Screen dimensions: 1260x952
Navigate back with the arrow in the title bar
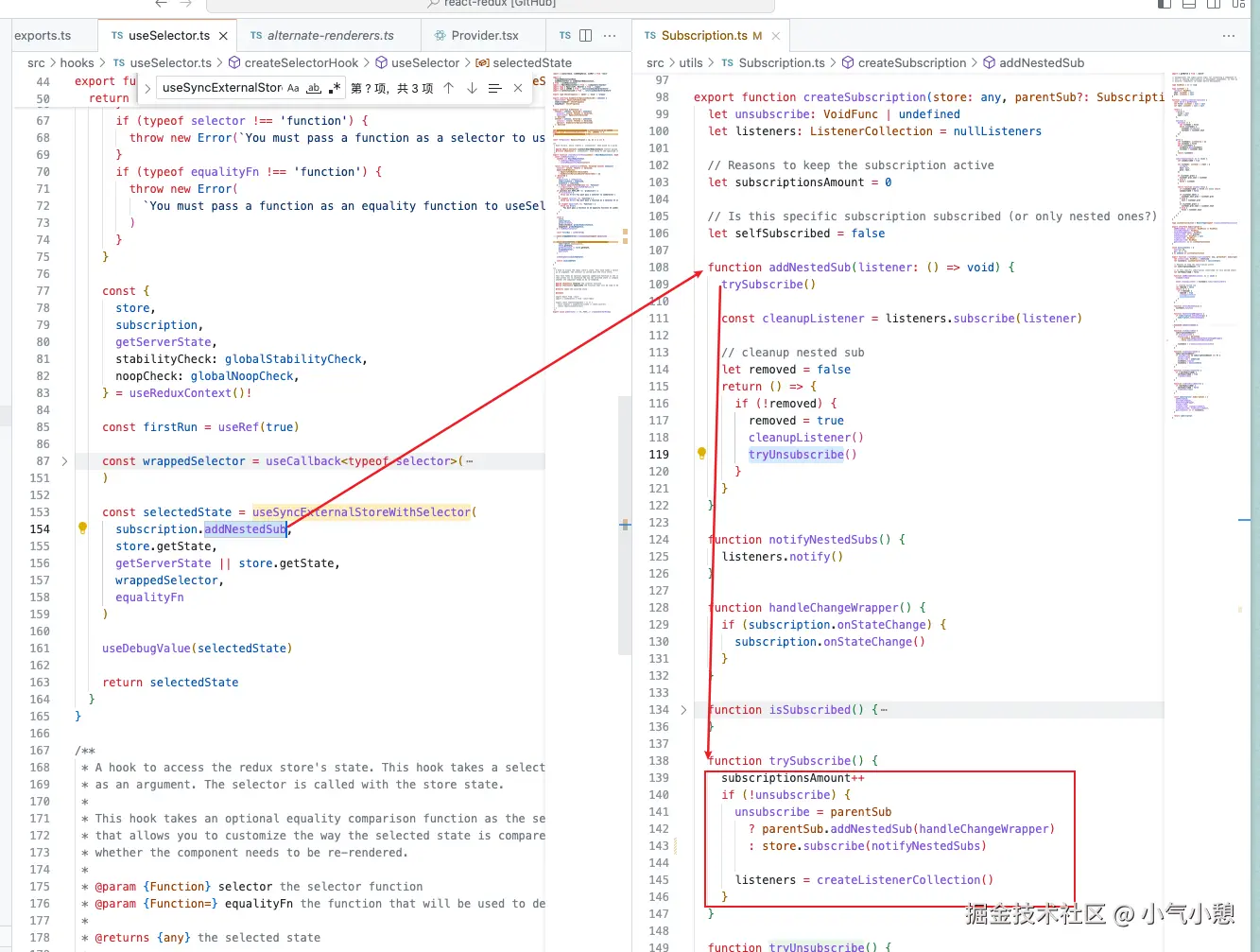click(x=162, y=4)
